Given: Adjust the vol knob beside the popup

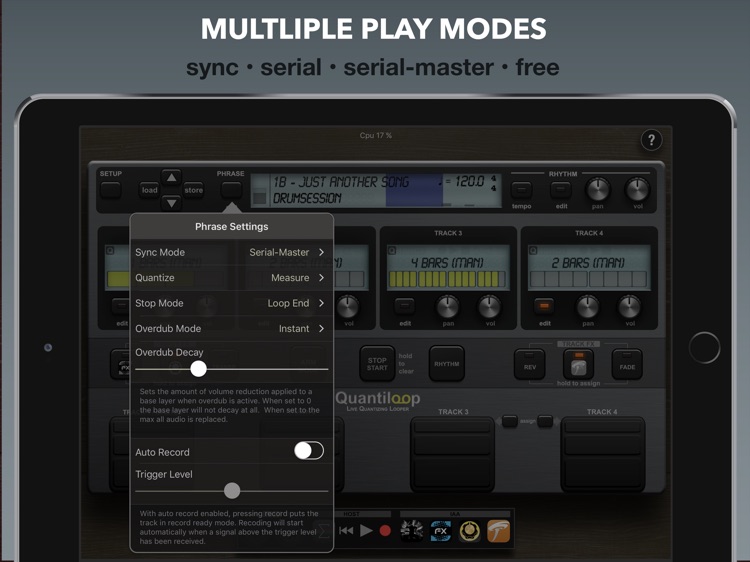Looking at the screenshot, I should tap(348, 307).
